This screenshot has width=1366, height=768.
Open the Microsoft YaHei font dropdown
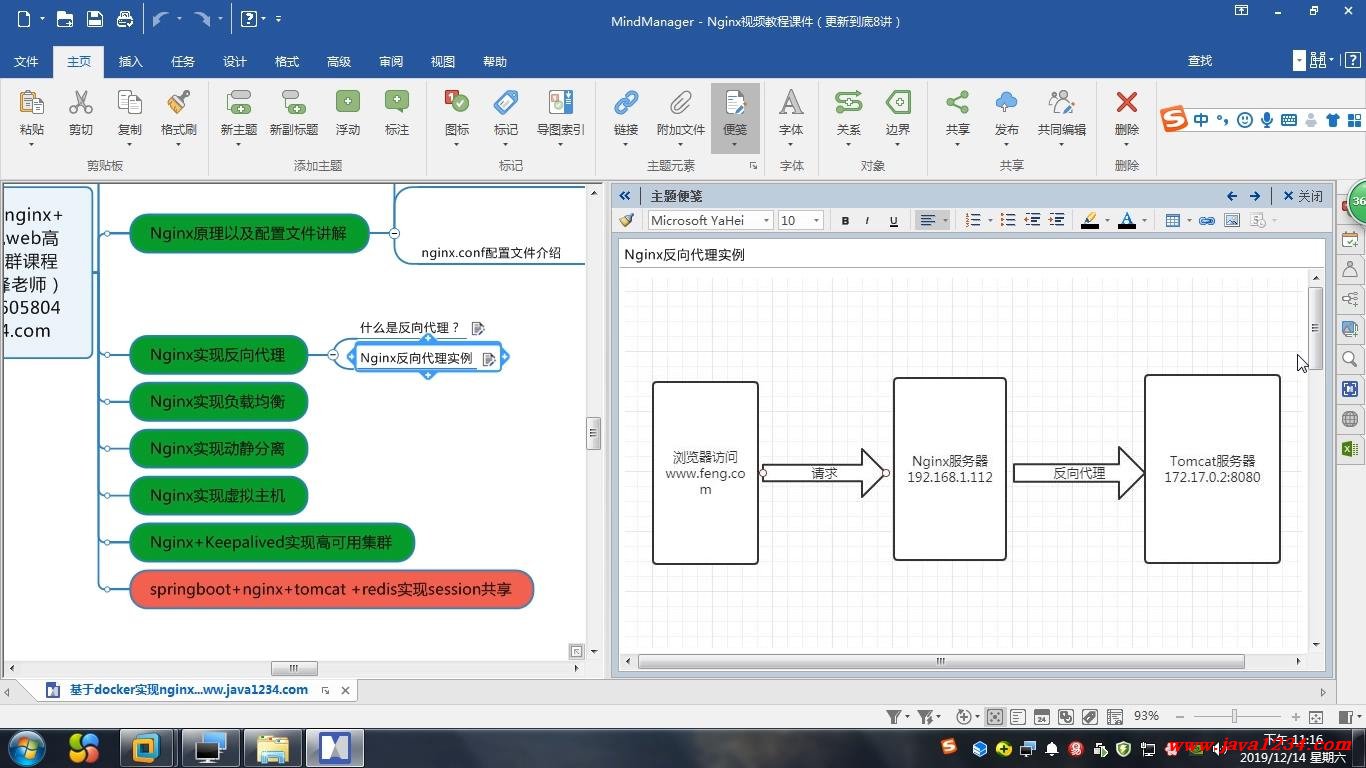point(767,220)
